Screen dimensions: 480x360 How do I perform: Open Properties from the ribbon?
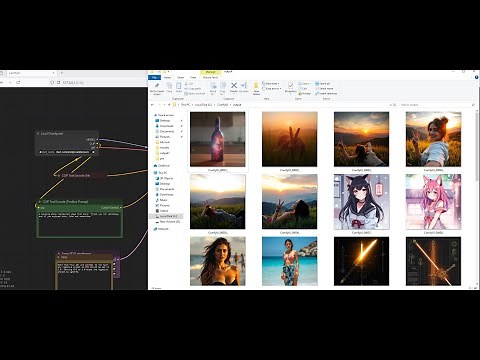pos(290,88)
